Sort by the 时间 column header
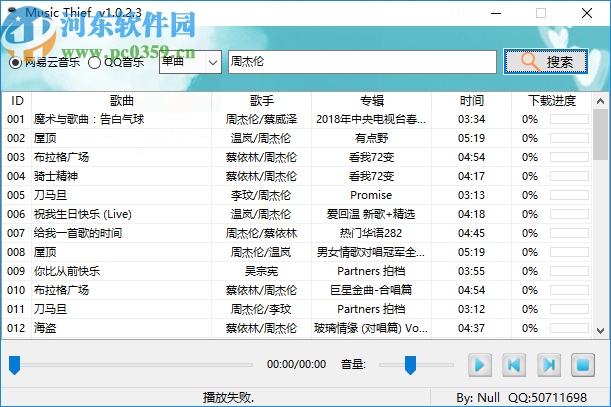Screen dimensions: 611x407 click(471, 101)
